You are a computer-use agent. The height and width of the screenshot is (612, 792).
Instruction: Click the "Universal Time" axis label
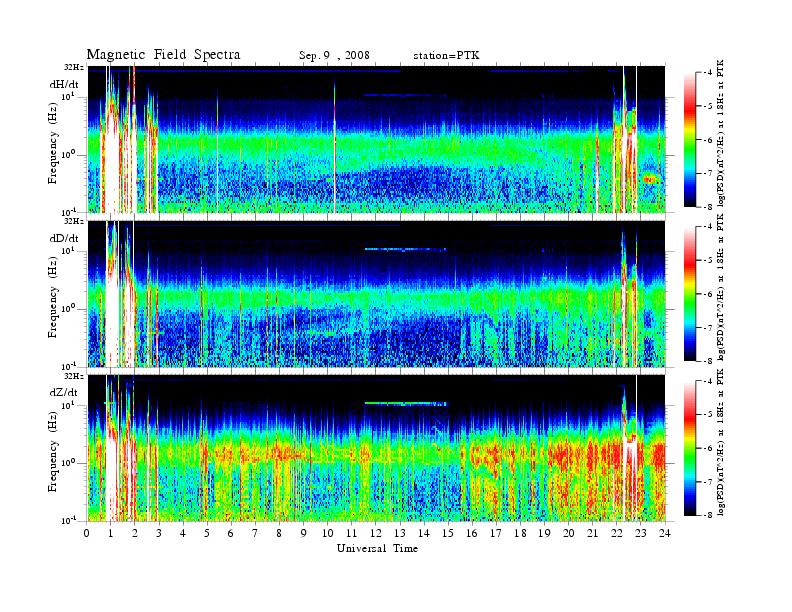click(377, 548)
